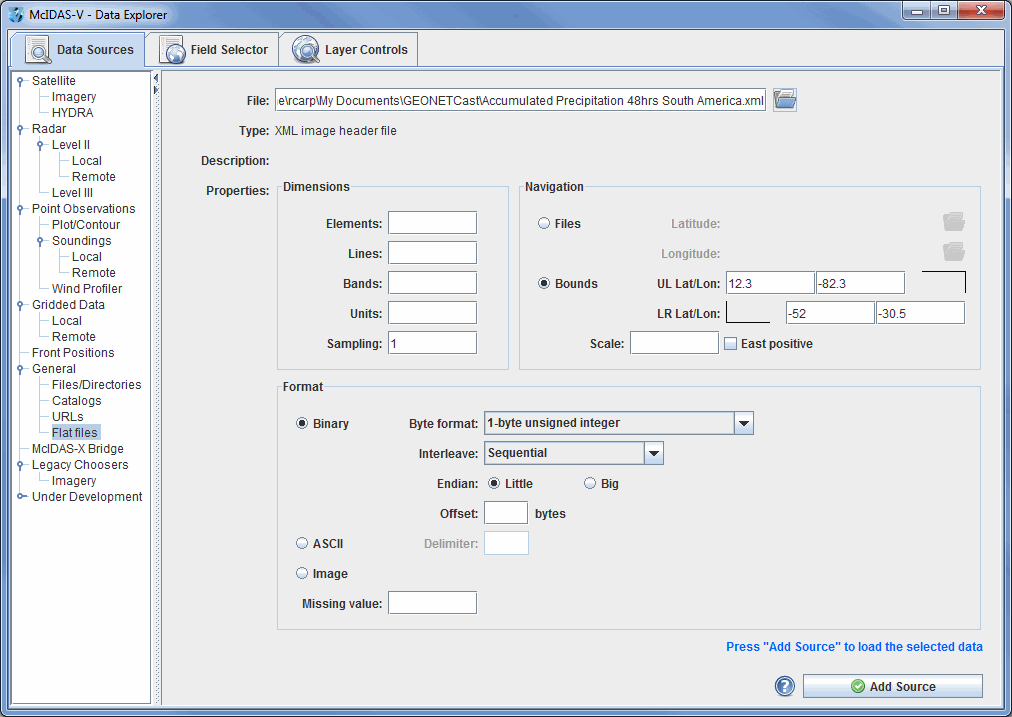Select URLs under General

click(67, 416)
